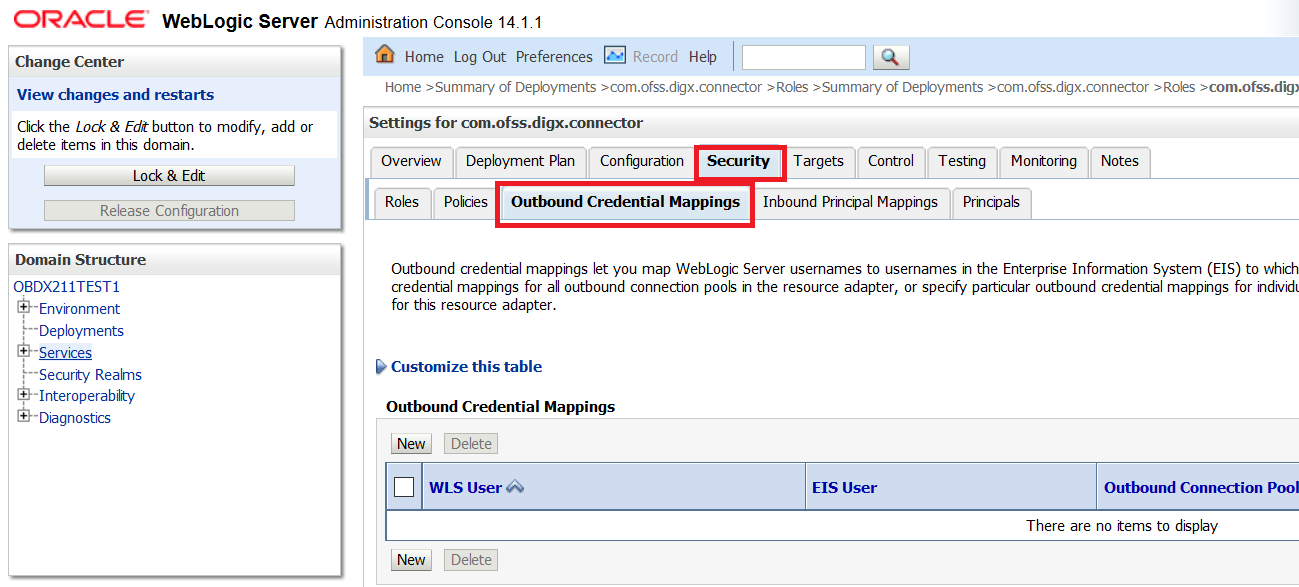Open Services in Domain Structure
This screenshot has height=587, width=1299.
(65, 353)
